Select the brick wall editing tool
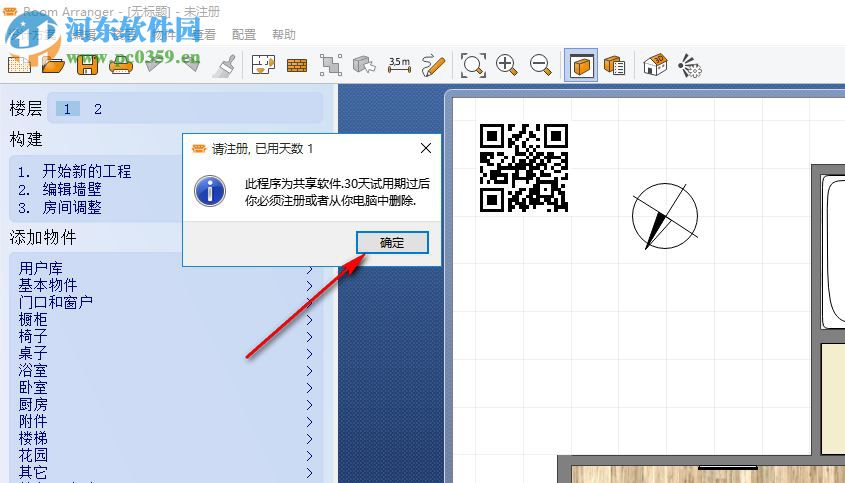Screen dimensions: 845x483 click(x=297, y=65)
